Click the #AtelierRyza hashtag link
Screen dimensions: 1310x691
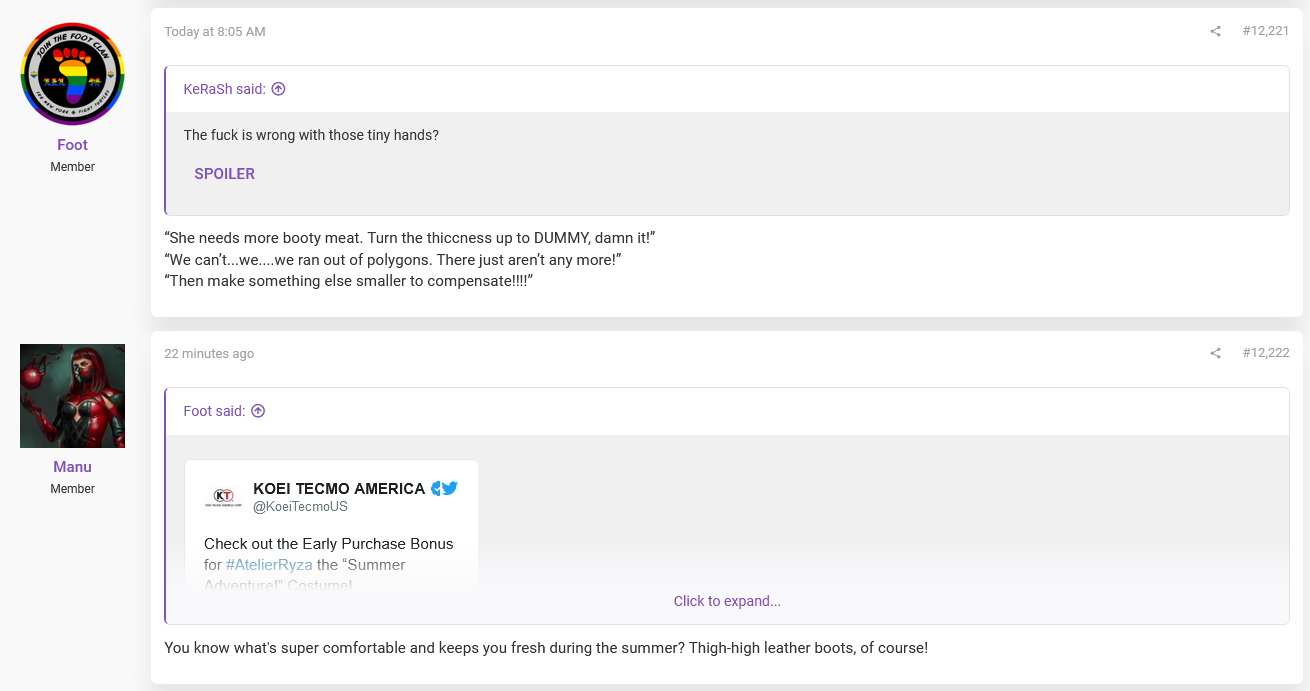[269, 565]
